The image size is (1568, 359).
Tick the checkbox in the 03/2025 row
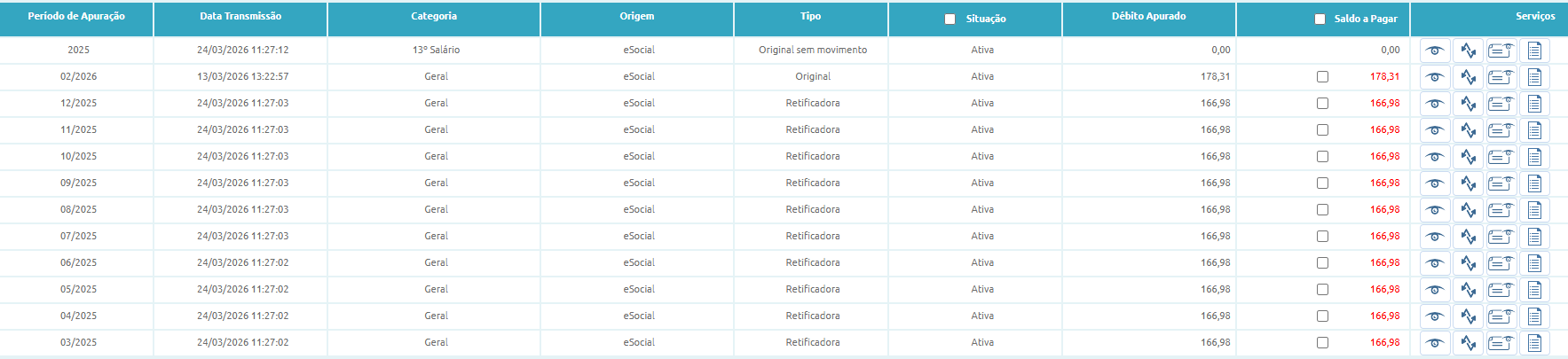1322,343
